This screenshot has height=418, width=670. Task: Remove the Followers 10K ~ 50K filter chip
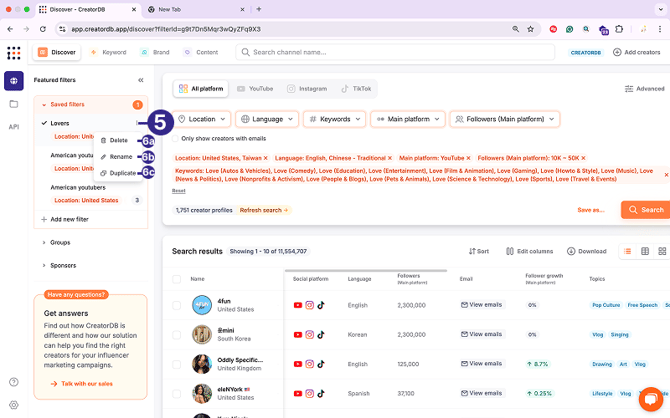coord(583,158)
